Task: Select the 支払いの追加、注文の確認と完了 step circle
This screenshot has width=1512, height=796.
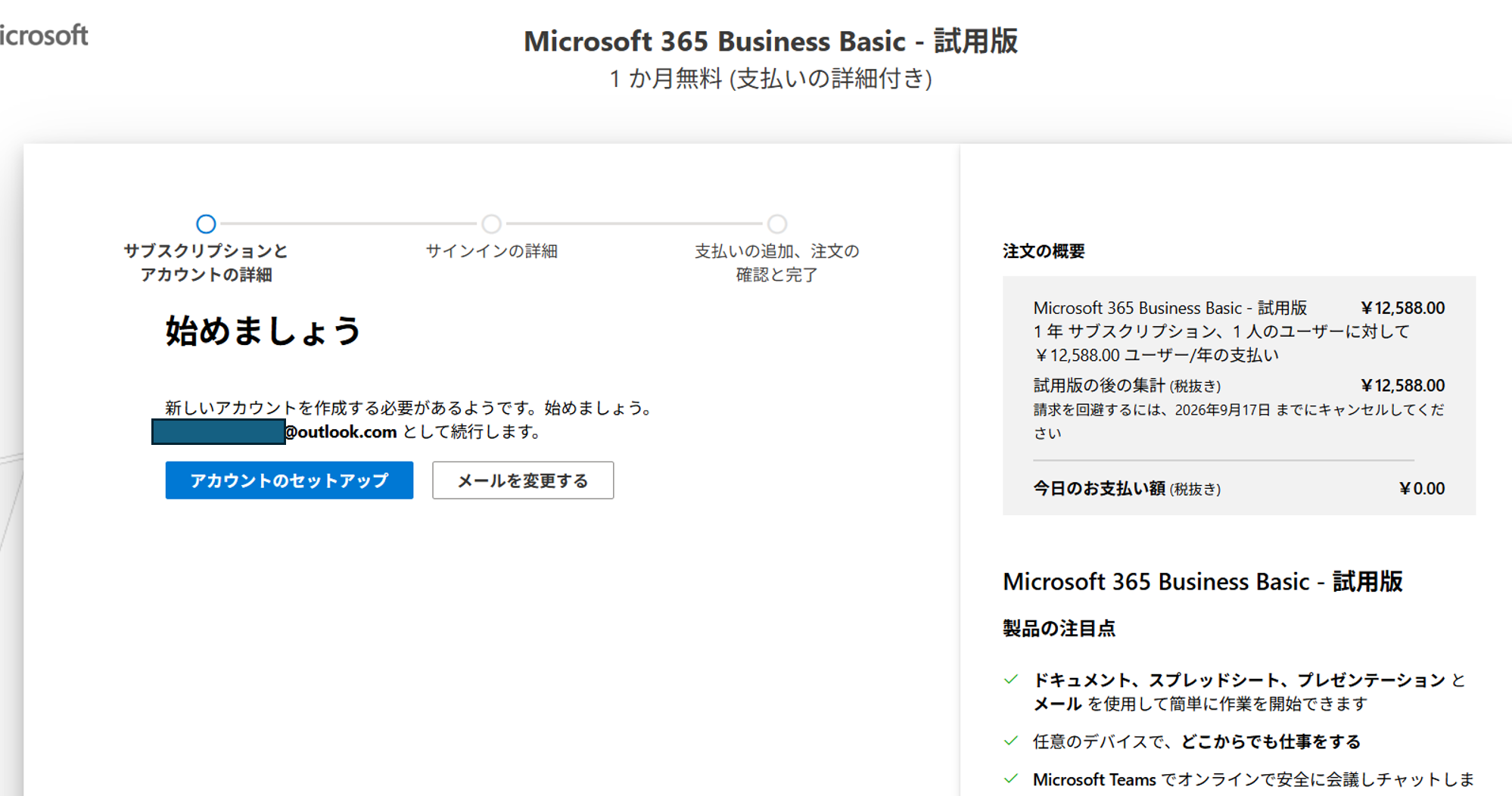Action: pyautogui.click(x=777, y=224)
